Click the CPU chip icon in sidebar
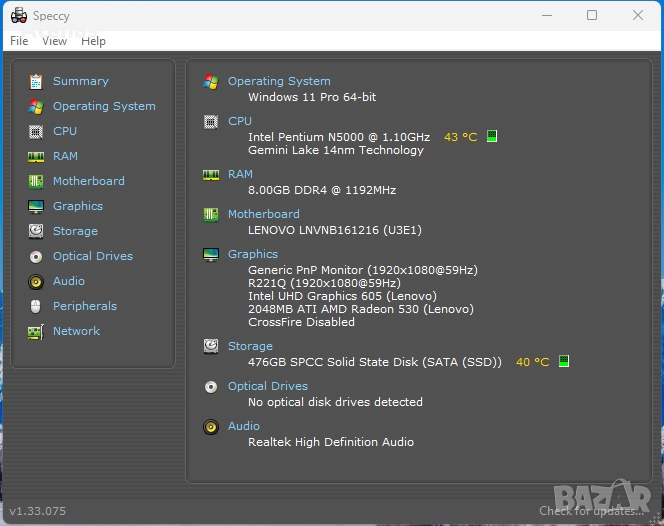 (36, 132)
